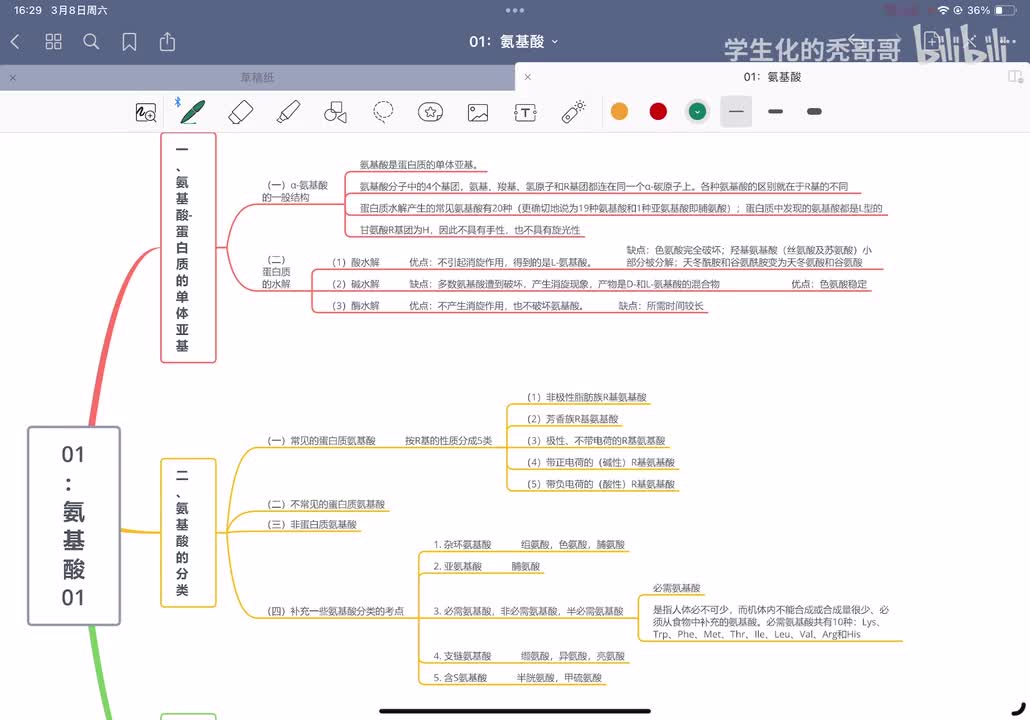Tap the bookmark icon

tap(129, 42)
